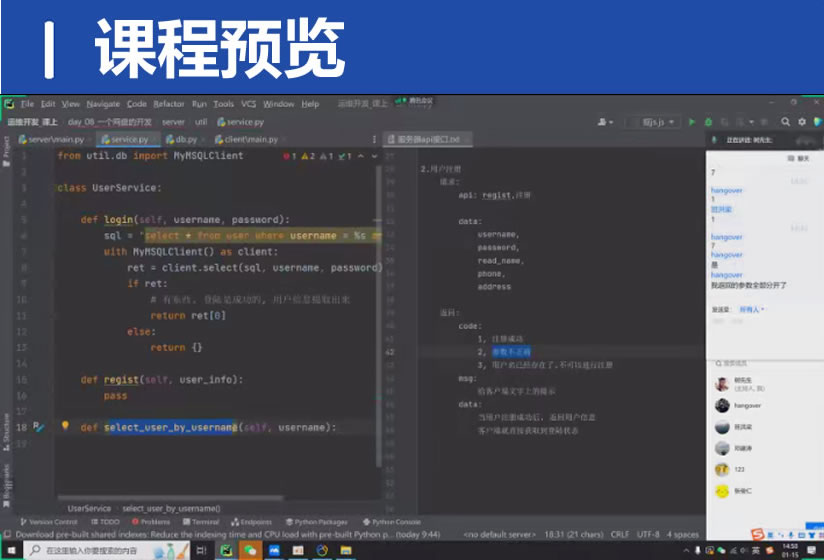
Task: Click the '<no default server>' status entry
Action: [x=499, y=534]
